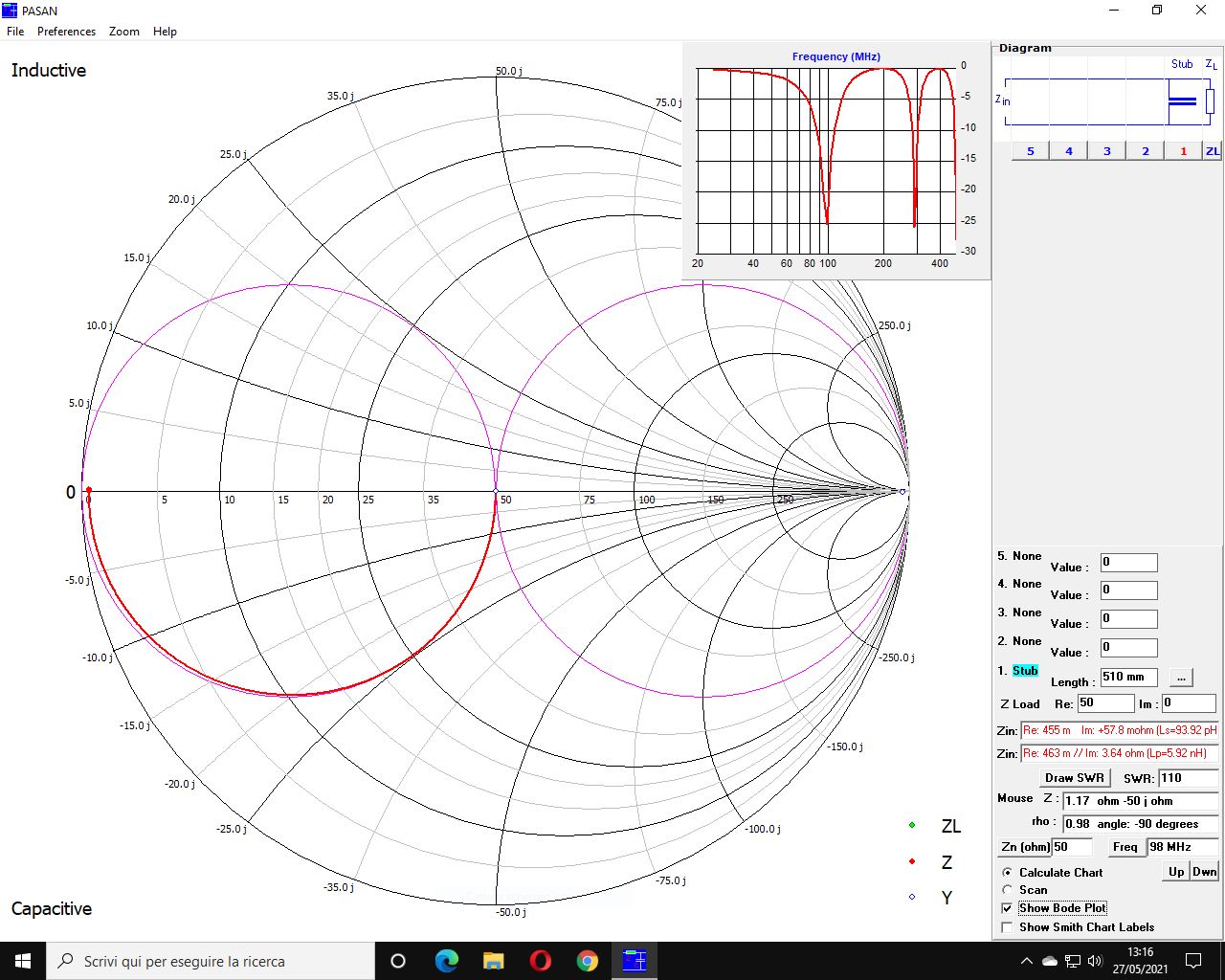Click the 50 ohm center point on chart
Viewport: 1225px width, 980px height.
(496, 491)
